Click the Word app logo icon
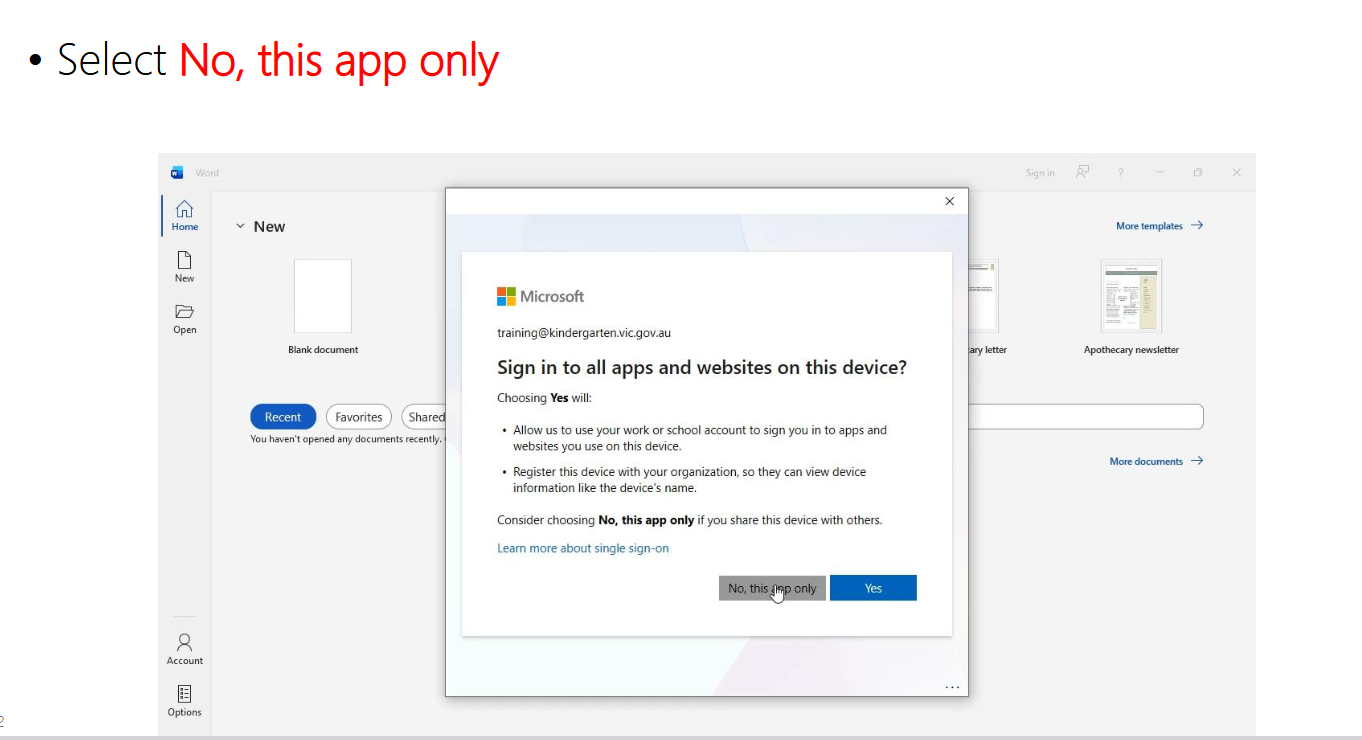Image resolution: width=1362 pixels, height=740 pixels. [x=177, y=172]
